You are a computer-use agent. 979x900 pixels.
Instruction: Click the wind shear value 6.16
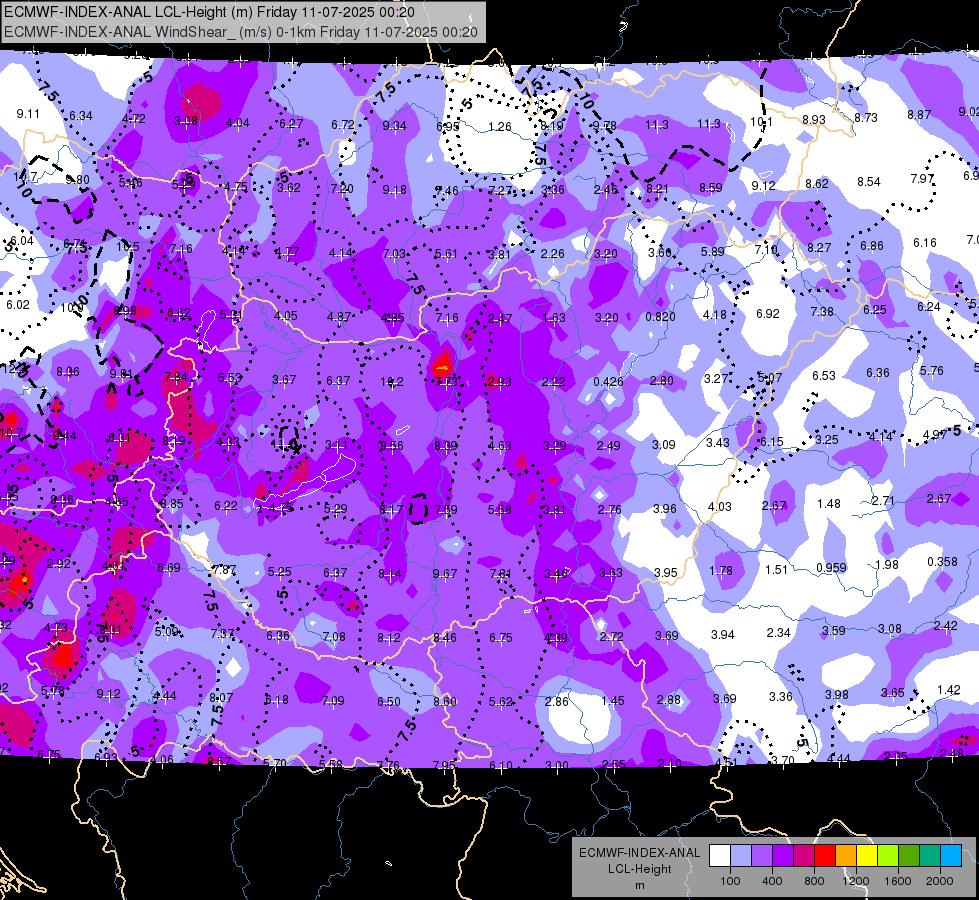click(x=925, y=242)
